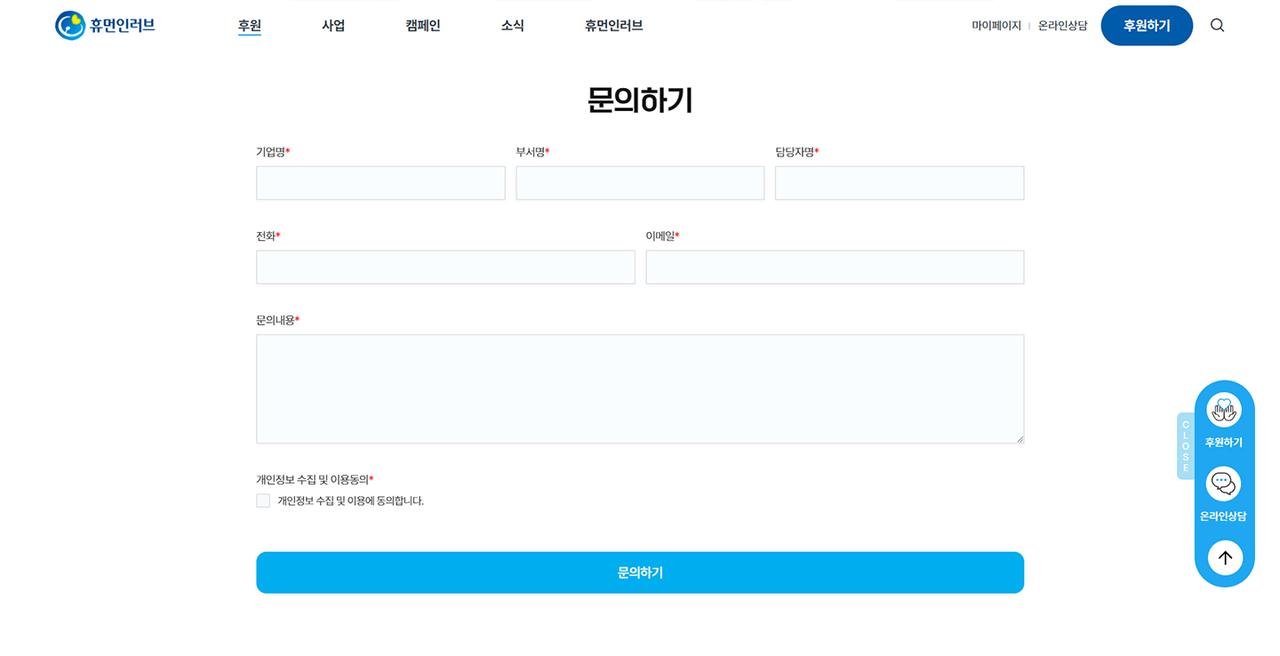Click inside the 문의내용 text area

(640, 389)
